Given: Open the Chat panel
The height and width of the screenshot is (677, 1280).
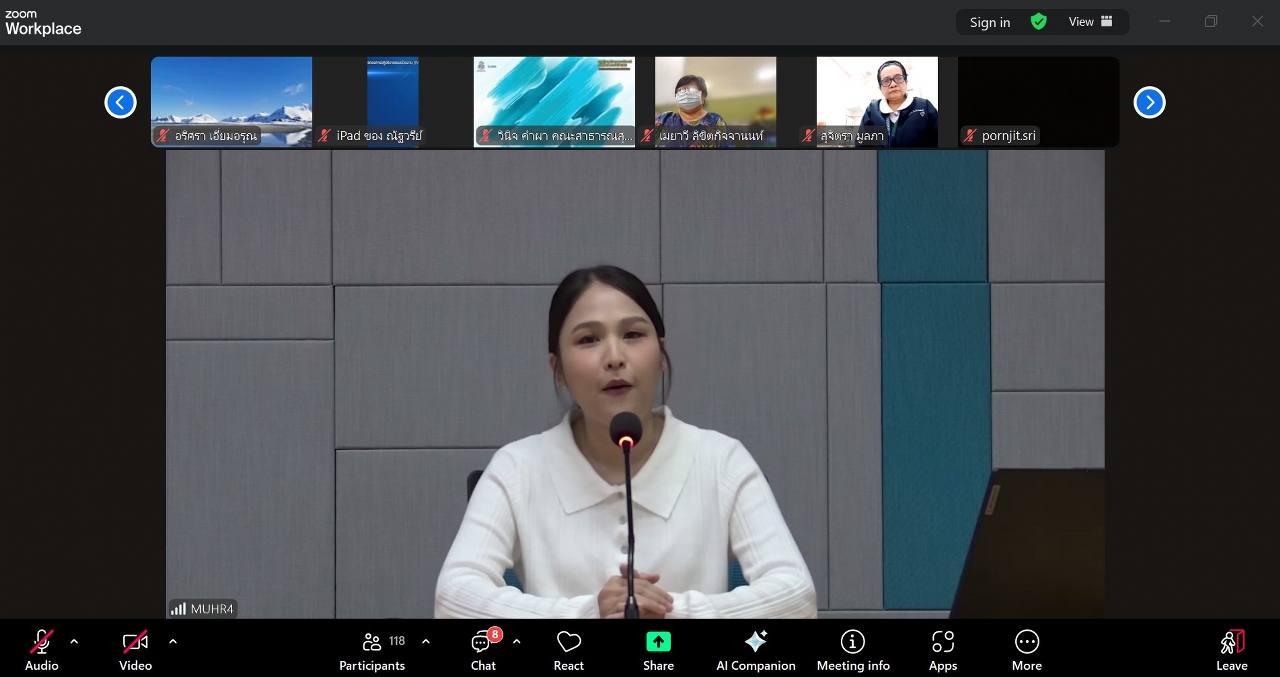Looking at the screenshot, I should [483, 650].
